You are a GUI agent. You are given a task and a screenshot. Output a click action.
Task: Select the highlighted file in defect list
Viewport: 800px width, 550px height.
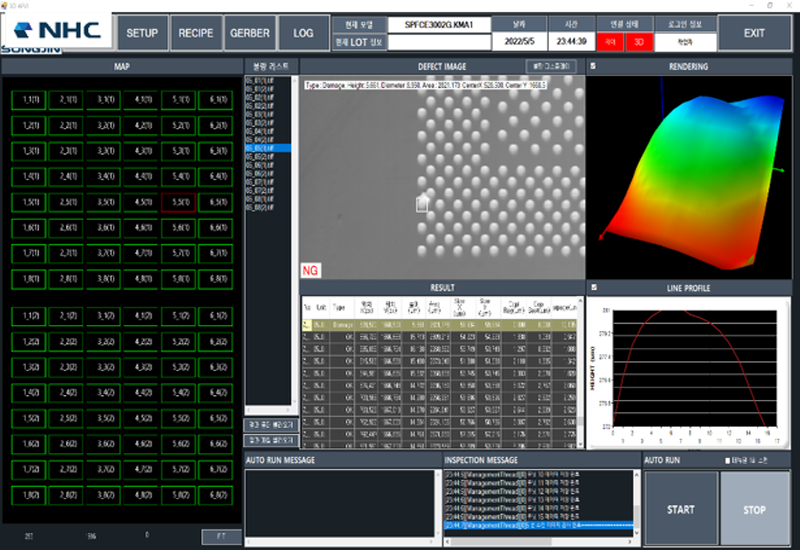point(260,147)
